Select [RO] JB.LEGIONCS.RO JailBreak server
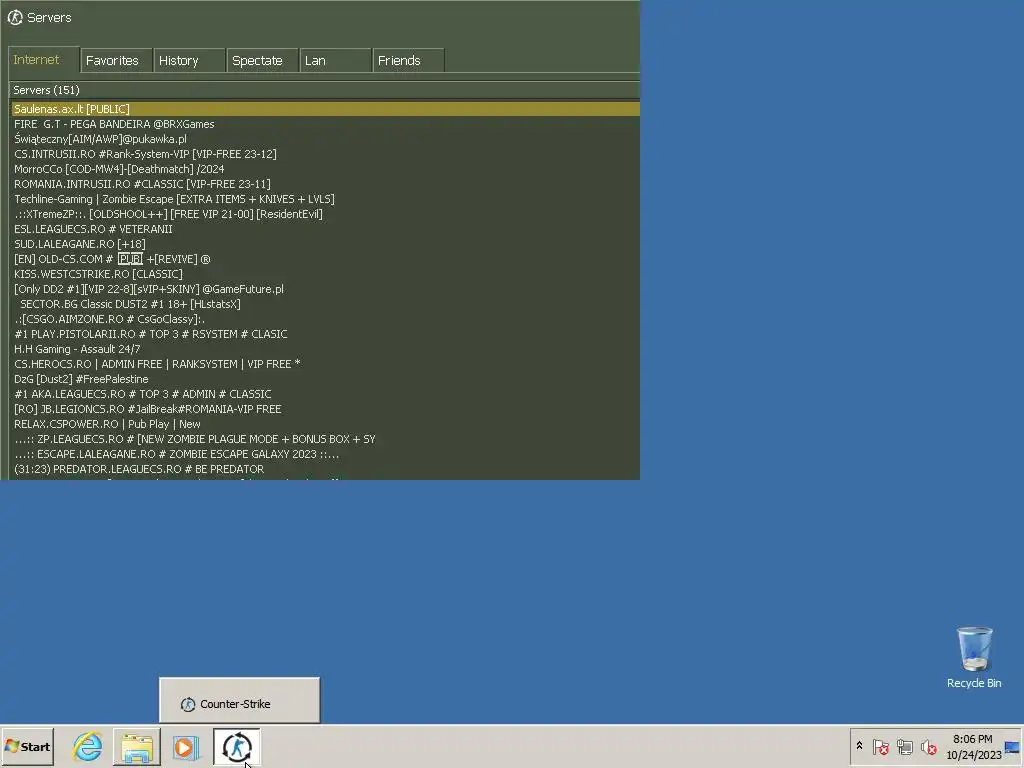The image size is (1024, 768). [x=325, y=409]
